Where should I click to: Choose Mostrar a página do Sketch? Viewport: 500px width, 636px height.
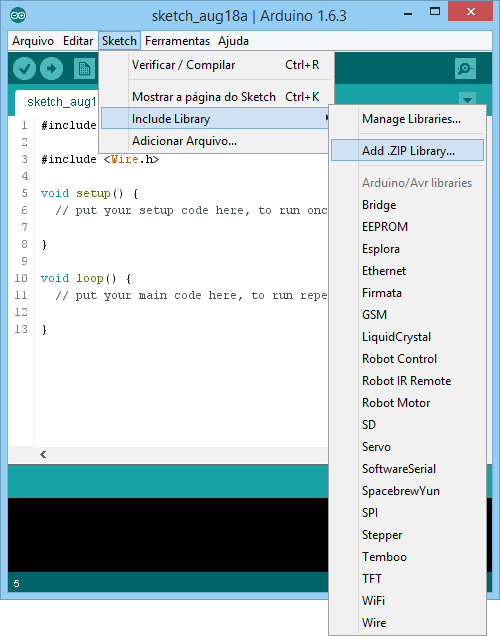216,97
